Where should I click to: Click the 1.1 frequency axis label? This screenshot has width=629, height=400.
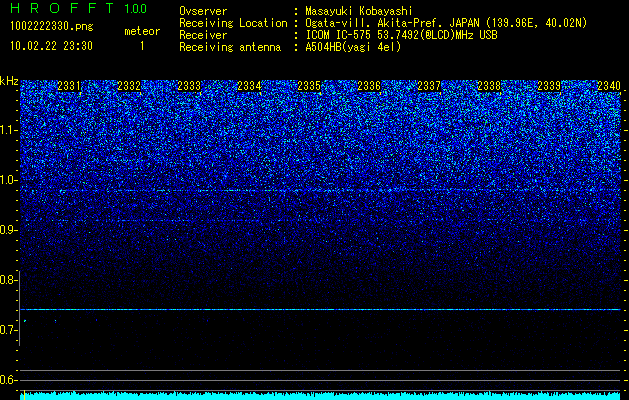(x=9, y=130)
